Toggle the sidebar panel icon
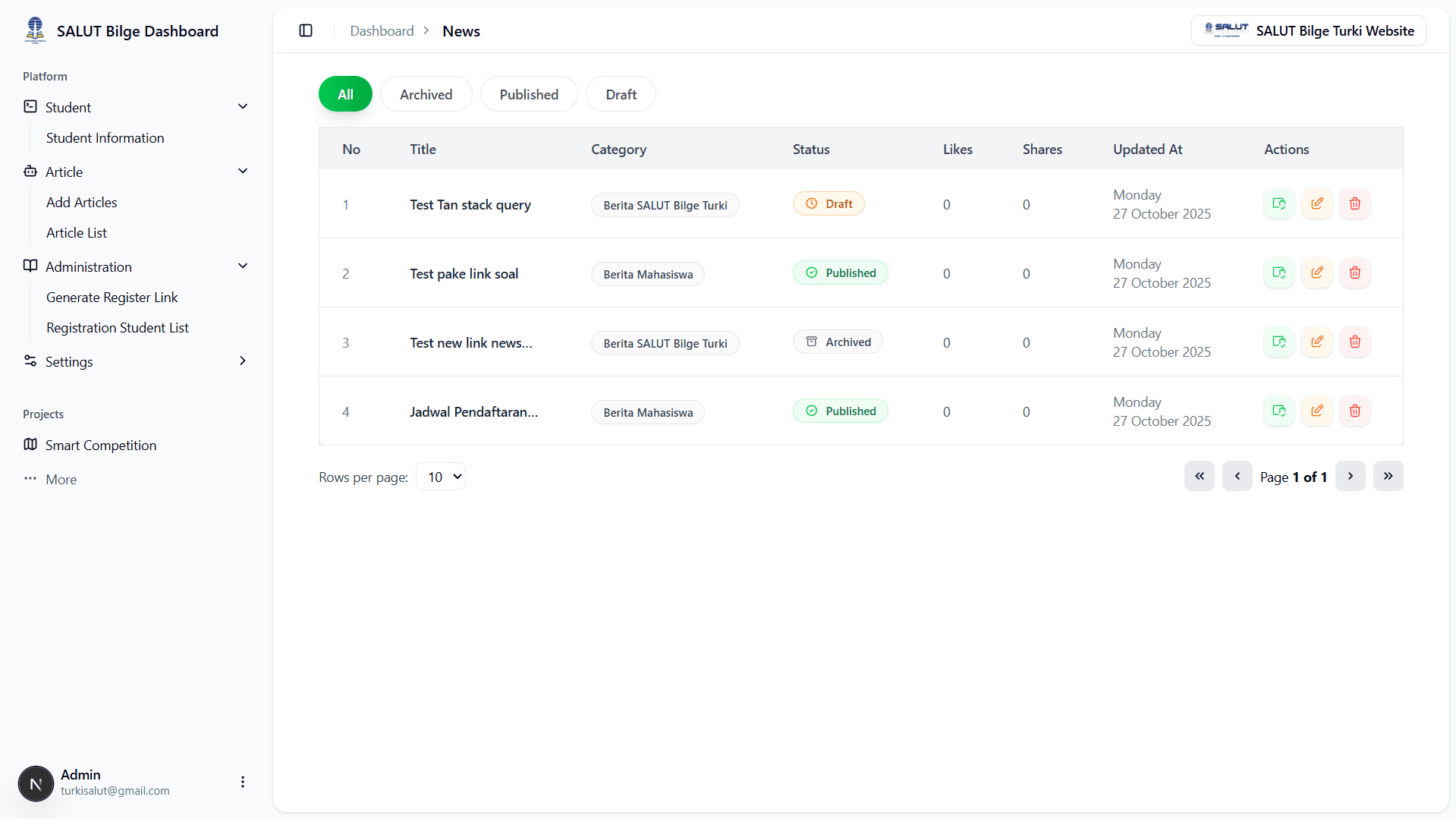This screenshot has height=819, width=1456. point(306,30)
